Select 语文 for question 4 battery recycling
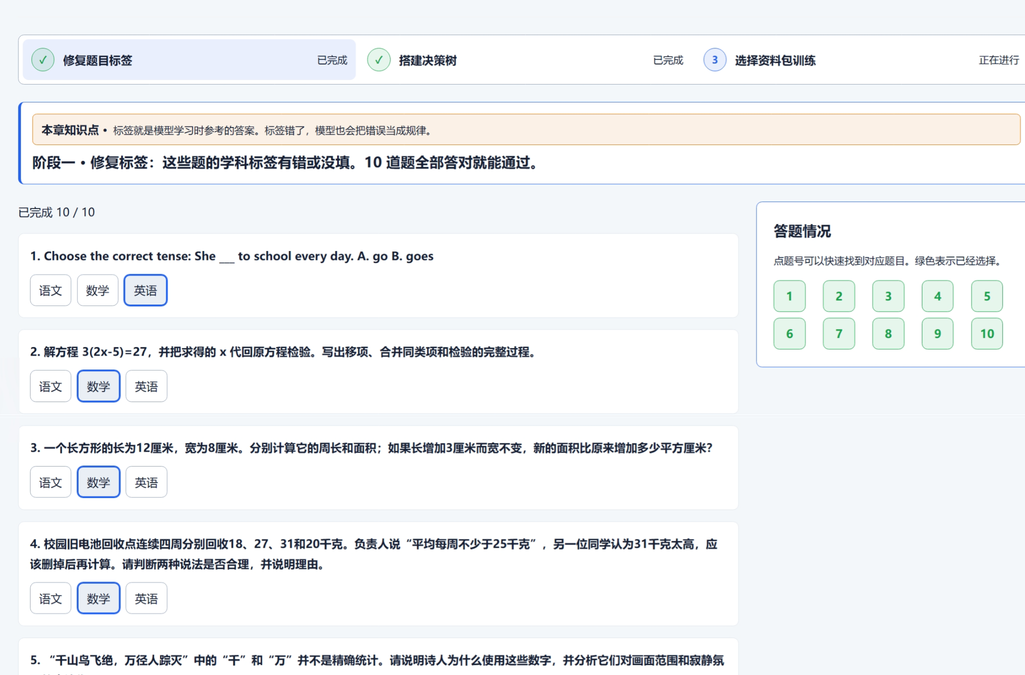 (x=50, y=599)
